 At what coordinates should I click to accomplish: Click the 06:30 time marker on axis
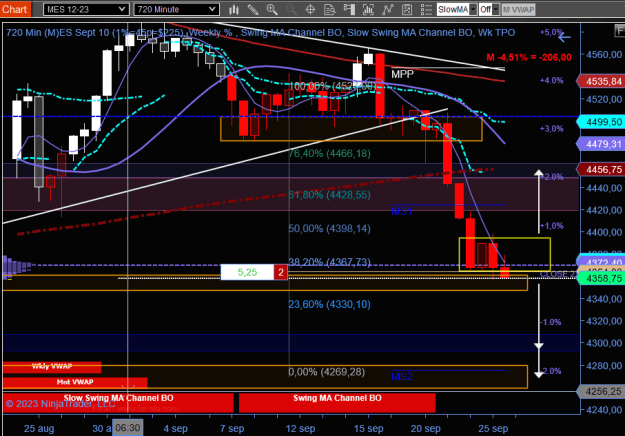coord(128,428)
